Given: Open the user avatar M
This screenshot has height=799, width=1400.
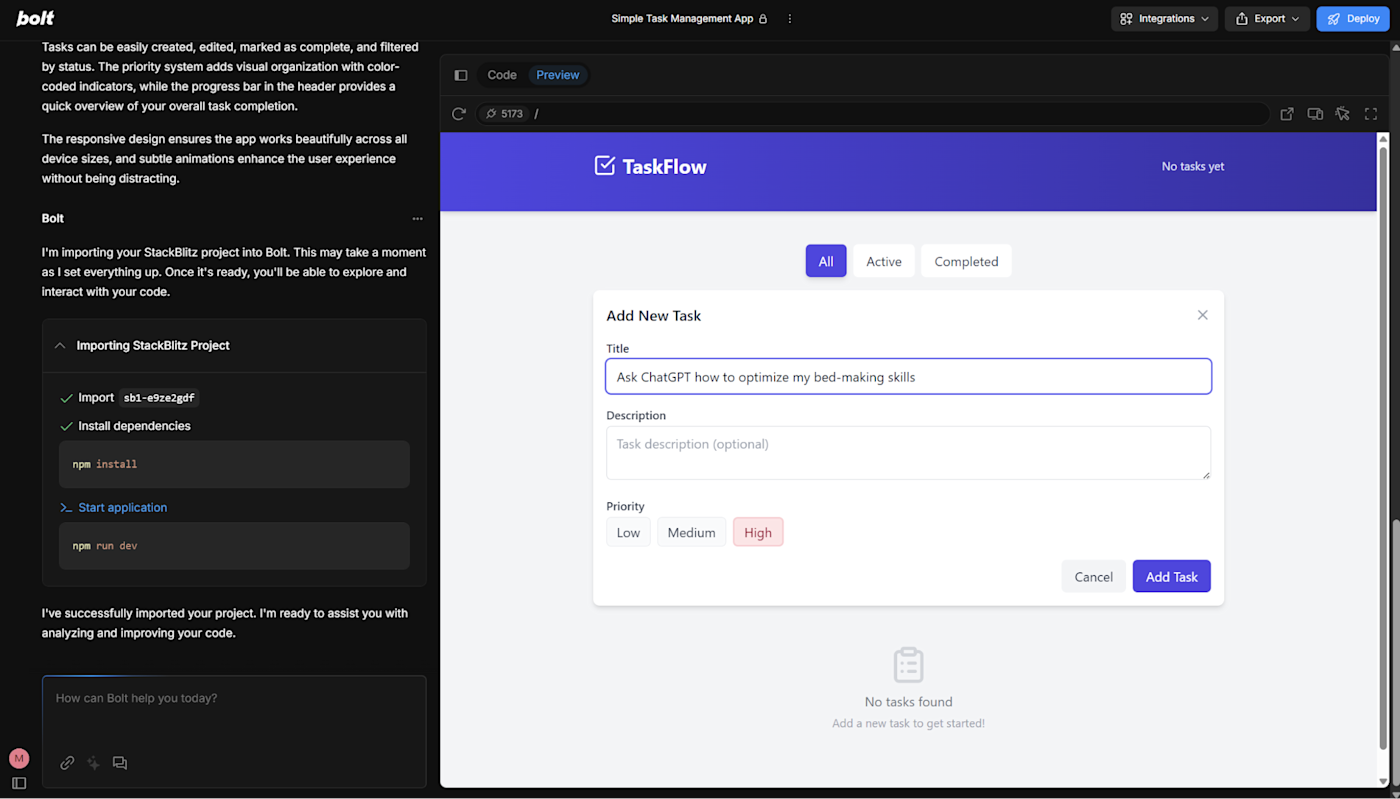Looking at the screenshot, I should (19, 758).
